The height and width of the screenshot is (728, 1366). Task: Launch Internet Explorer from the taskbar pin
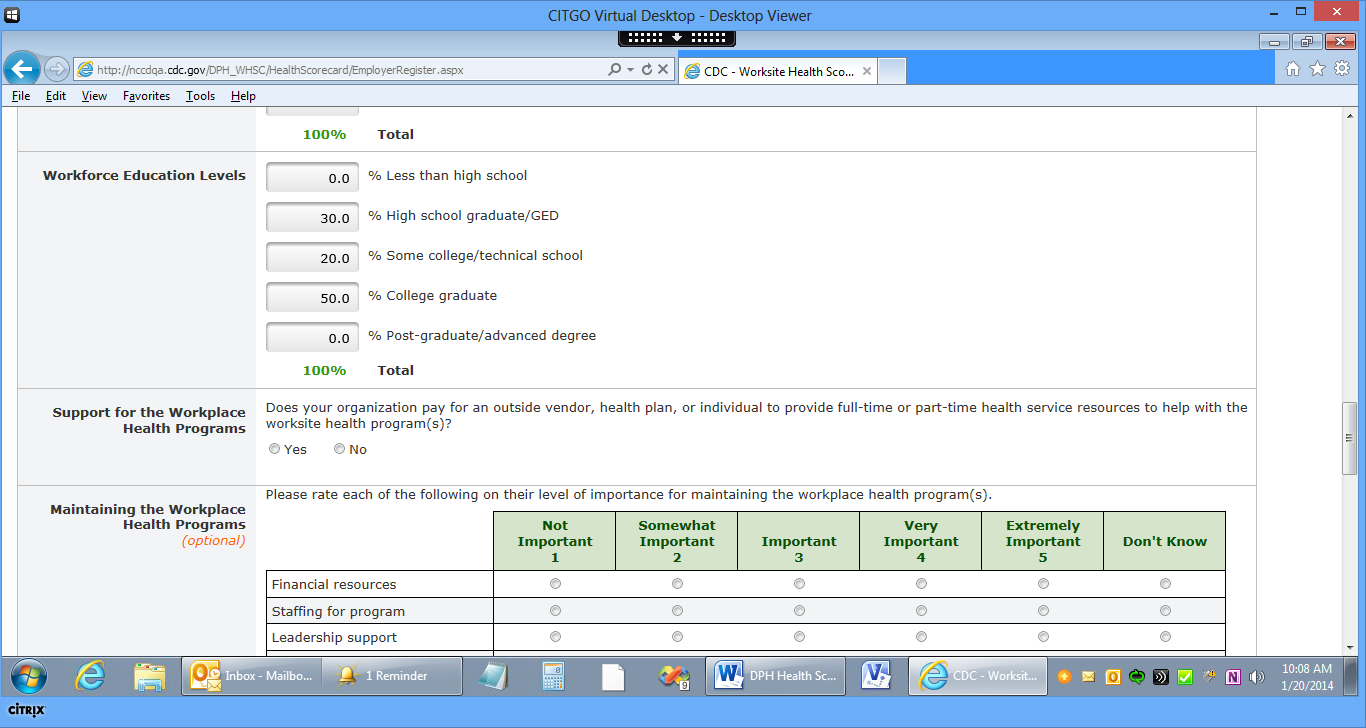pos(90,676)
